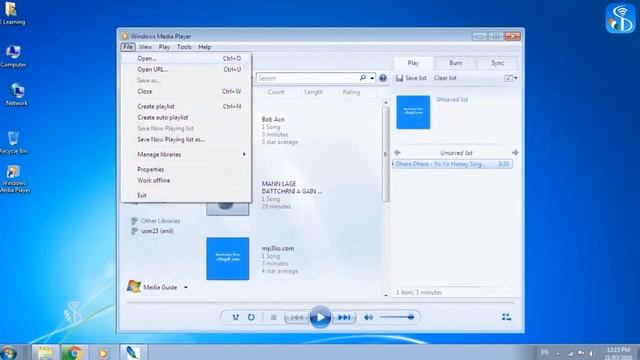Open the File menu
Viewport: 640px width, 360px height.
click(128, 47)
